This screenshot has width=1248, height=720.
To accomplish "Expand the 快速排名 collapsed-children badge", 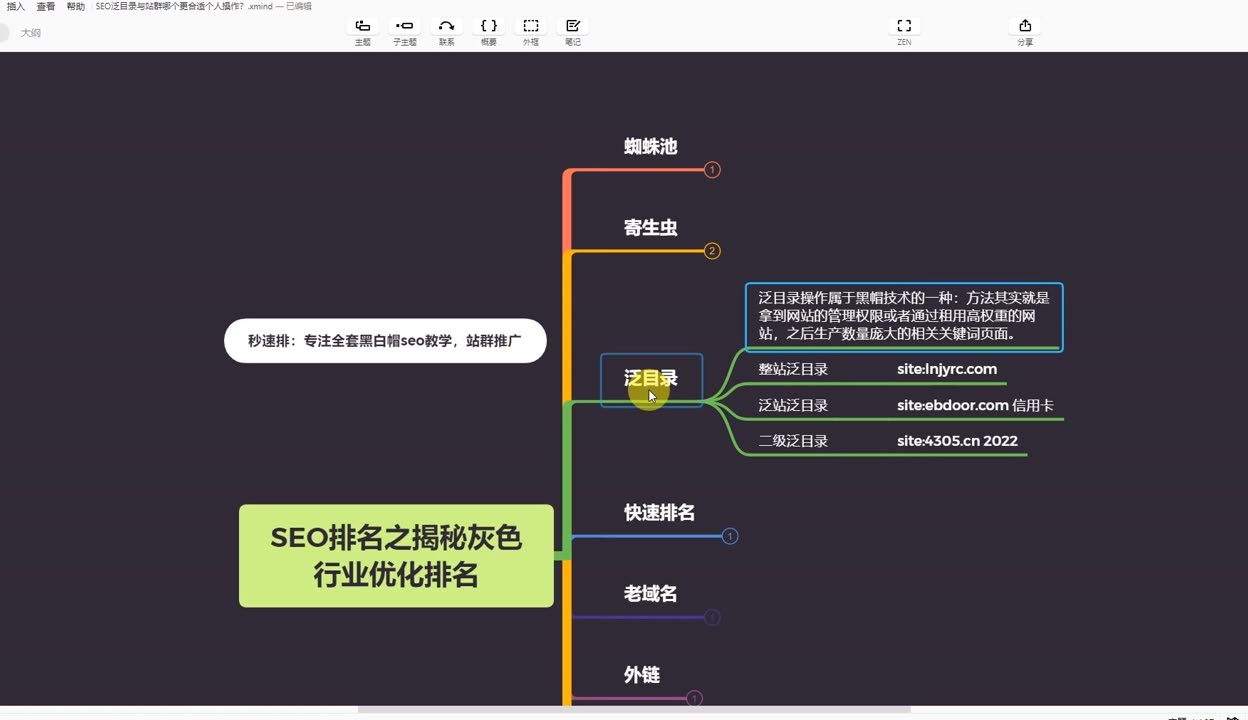I will click(730, 536).
